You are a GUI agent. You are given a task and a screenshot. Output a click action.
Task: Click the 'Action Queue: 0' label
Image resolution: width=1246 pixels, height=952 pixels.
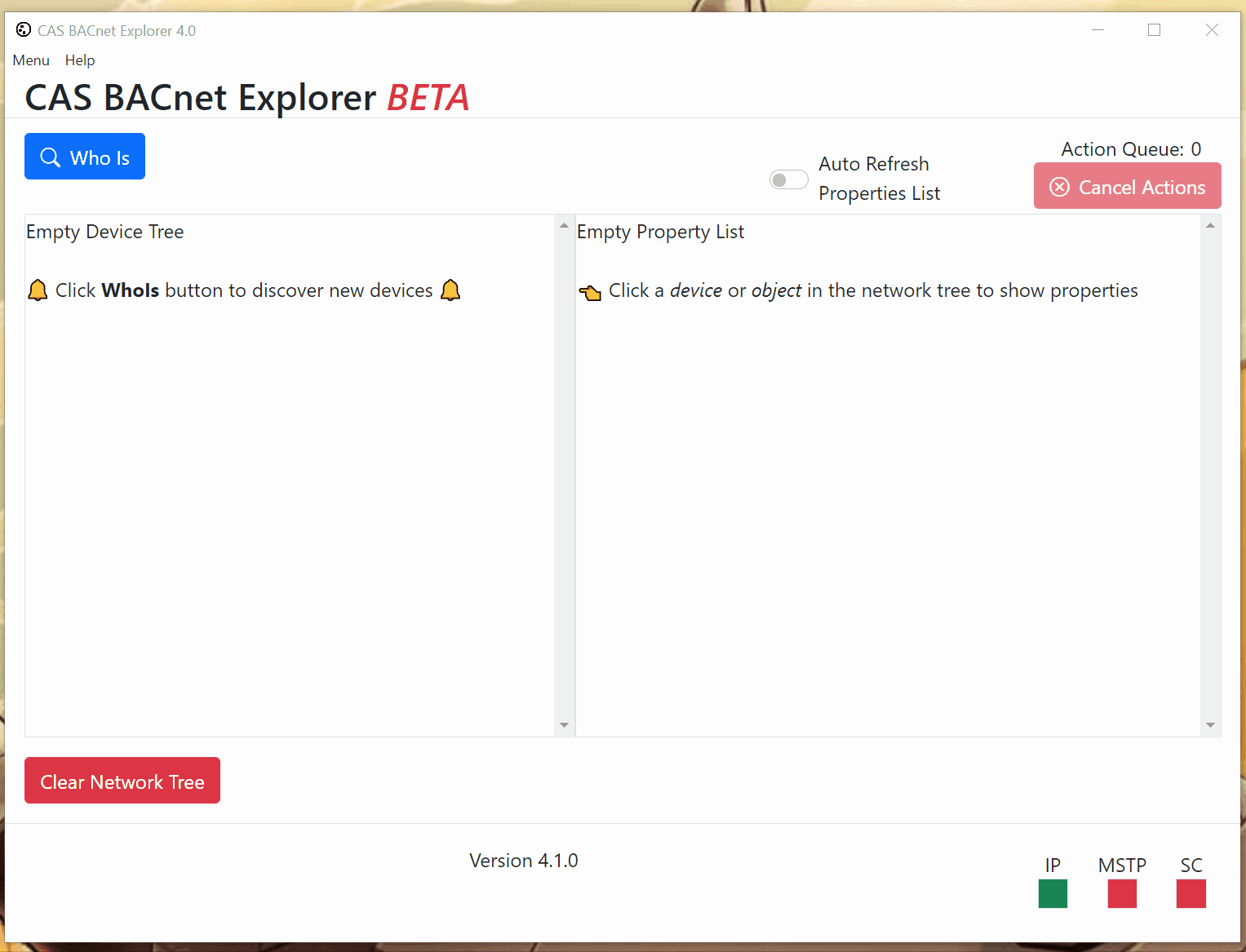(x=1131, y=149)
